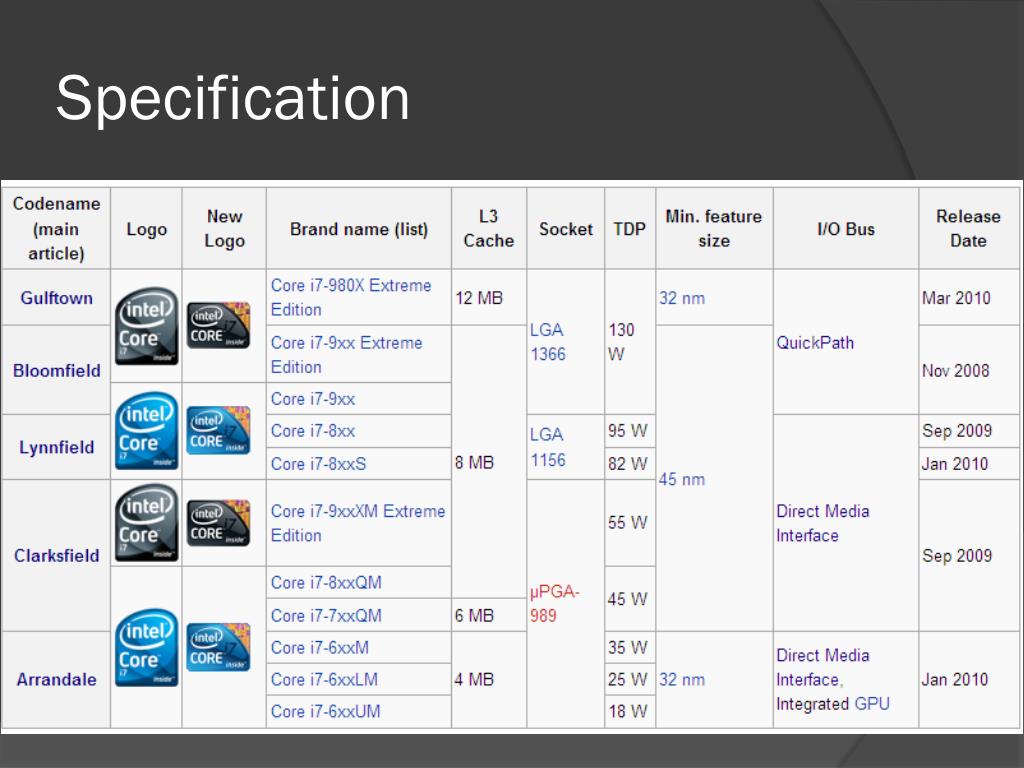Image resolution: width=1024 pixels, height=768 pixels.
Task: Click the black Intel Core logo beside Gulftown
Action: point(146,326)
